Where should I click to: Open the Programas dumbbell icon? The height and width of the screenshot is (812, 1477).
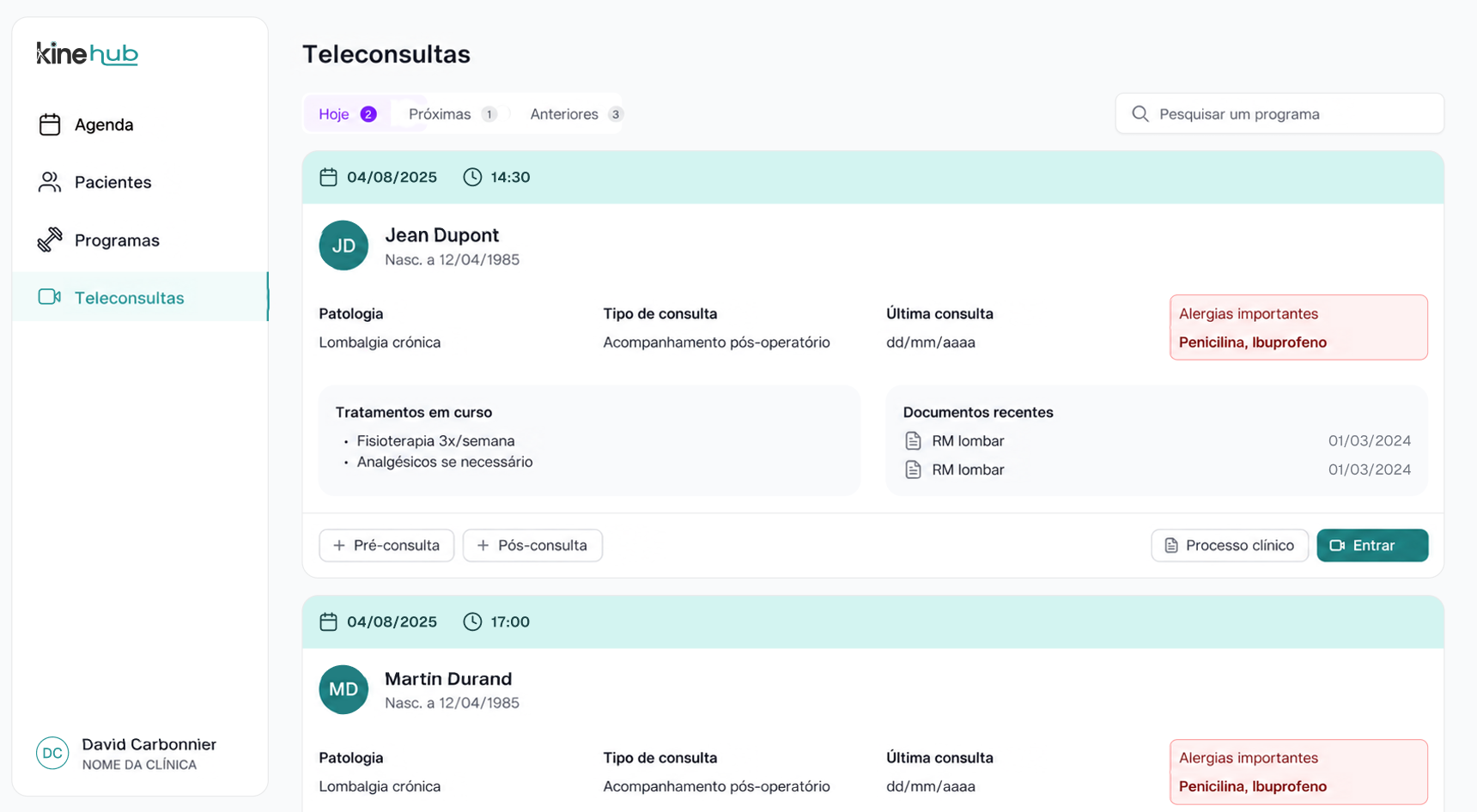(50, 239)
